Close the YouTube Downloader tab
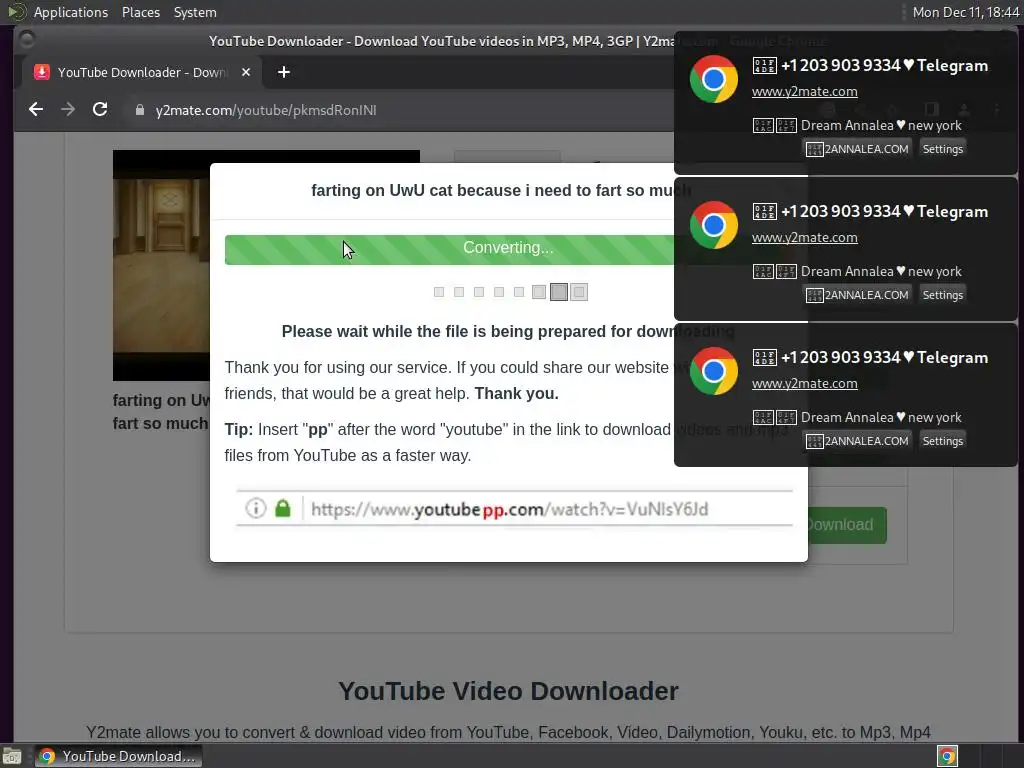Screen dimensions: 1024x768 (x=246, y=72)
